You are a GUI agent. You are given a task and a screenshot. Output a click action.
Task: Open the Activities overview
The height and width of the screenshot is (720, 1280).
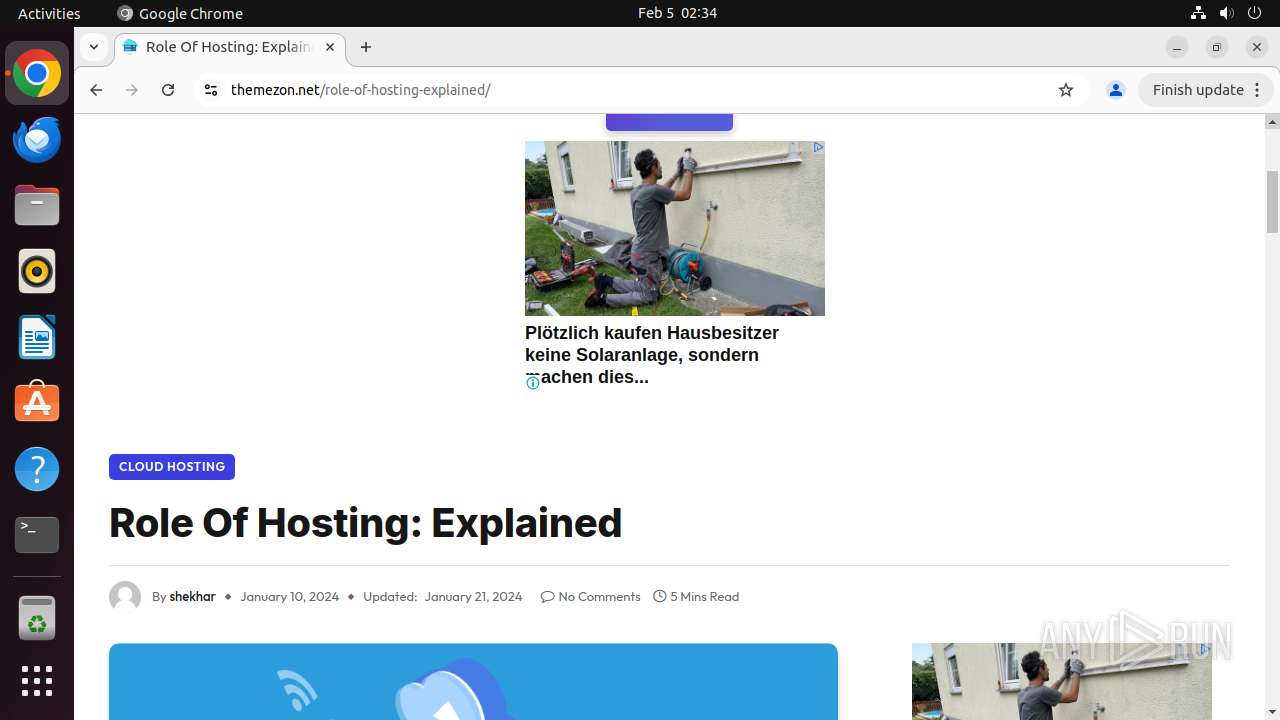tap(49, 13)
